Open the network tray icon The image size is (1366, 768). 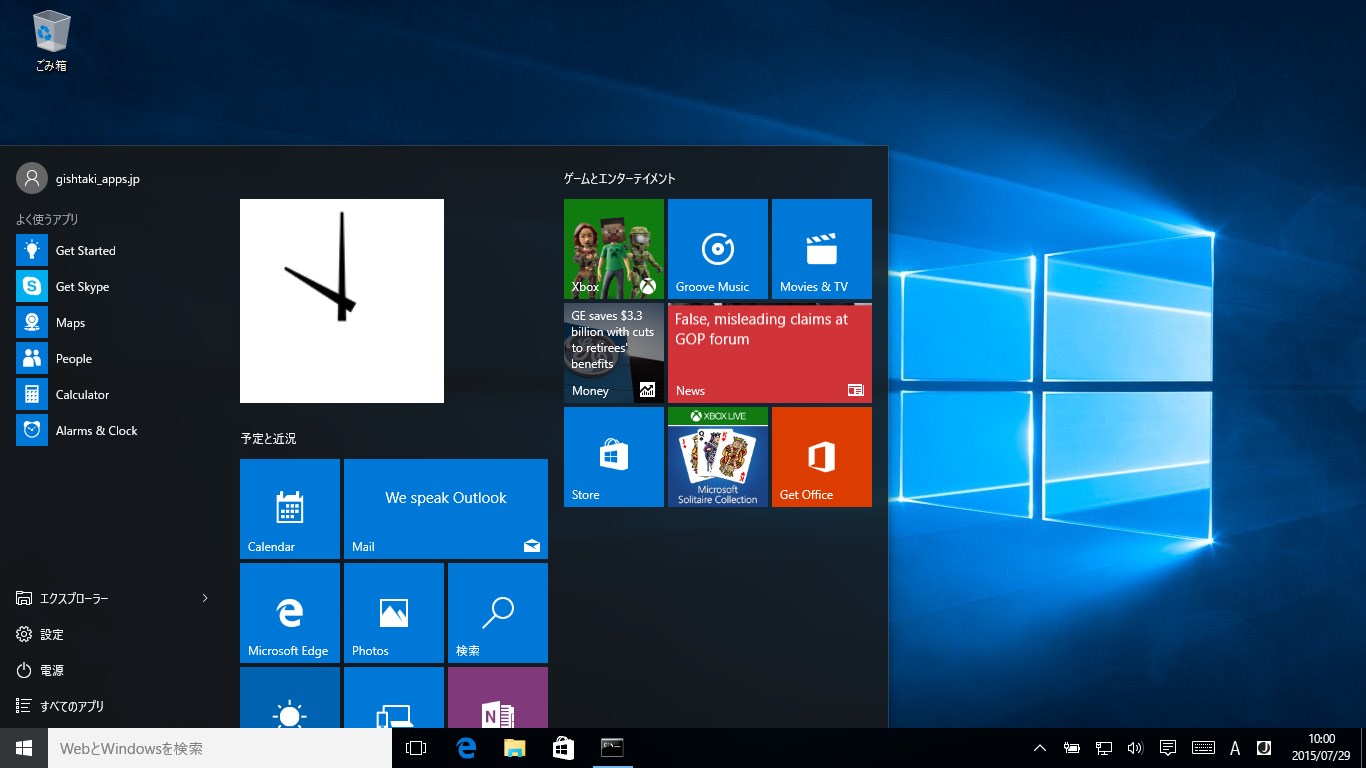pyautogui.click(x=1104, y=748)
